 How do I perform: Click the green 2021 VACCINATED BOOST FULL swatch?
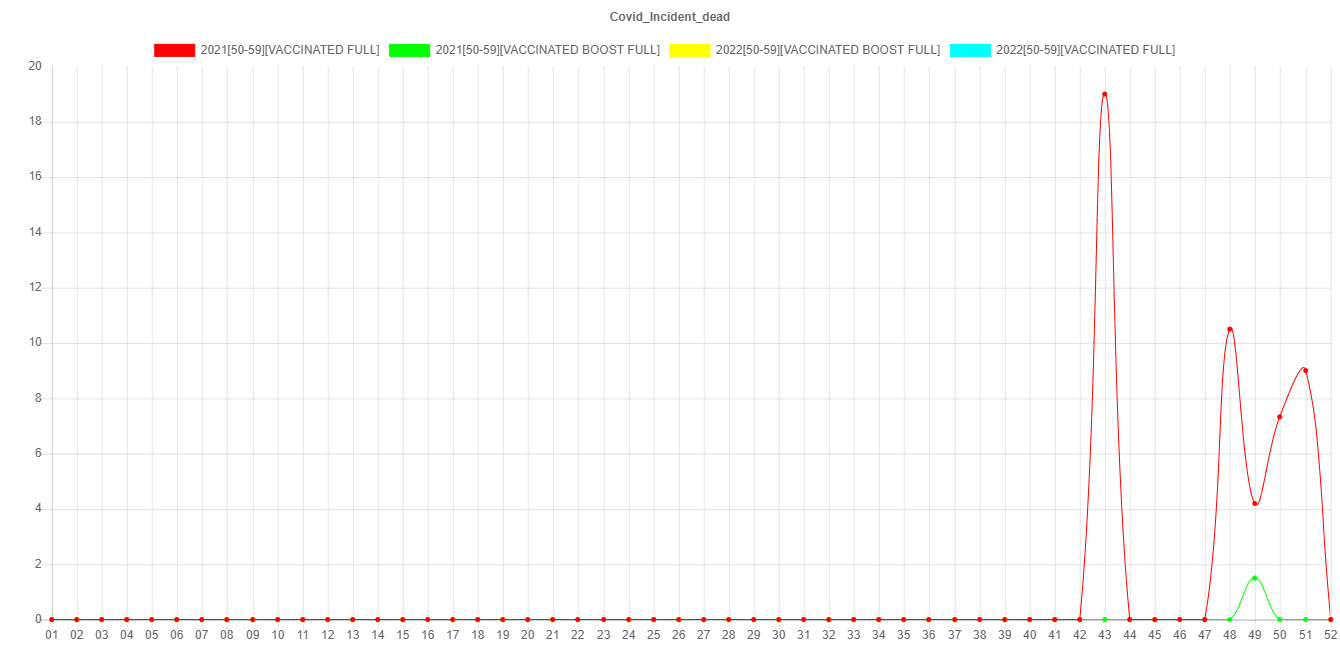409,50
